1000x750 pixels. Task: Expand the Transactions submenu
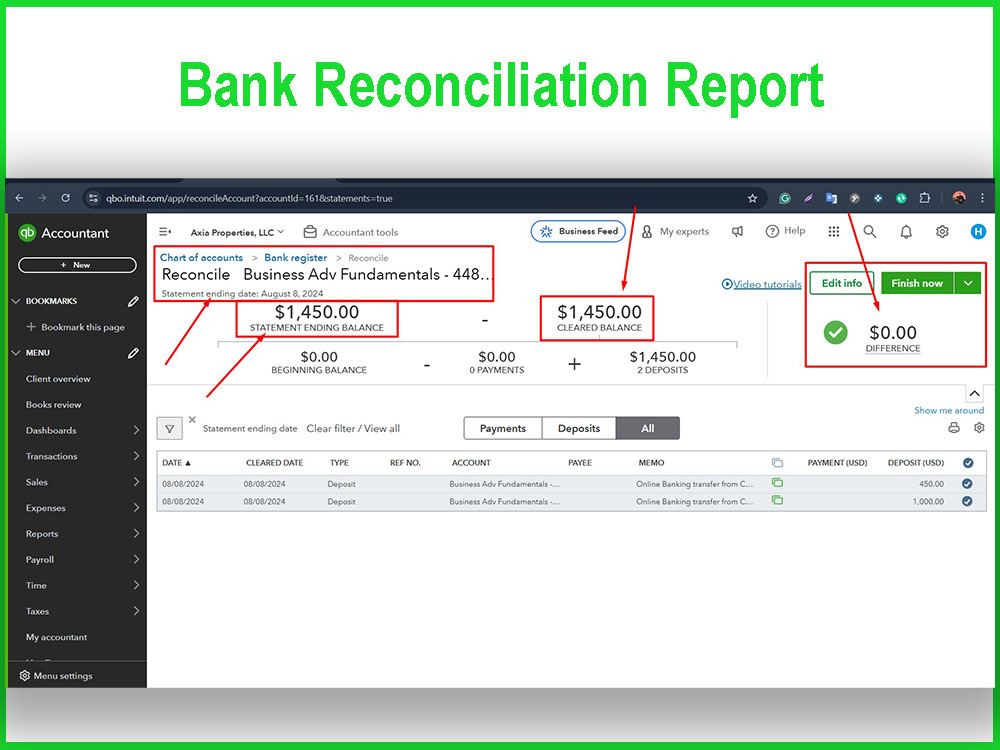tap(136, 456)
